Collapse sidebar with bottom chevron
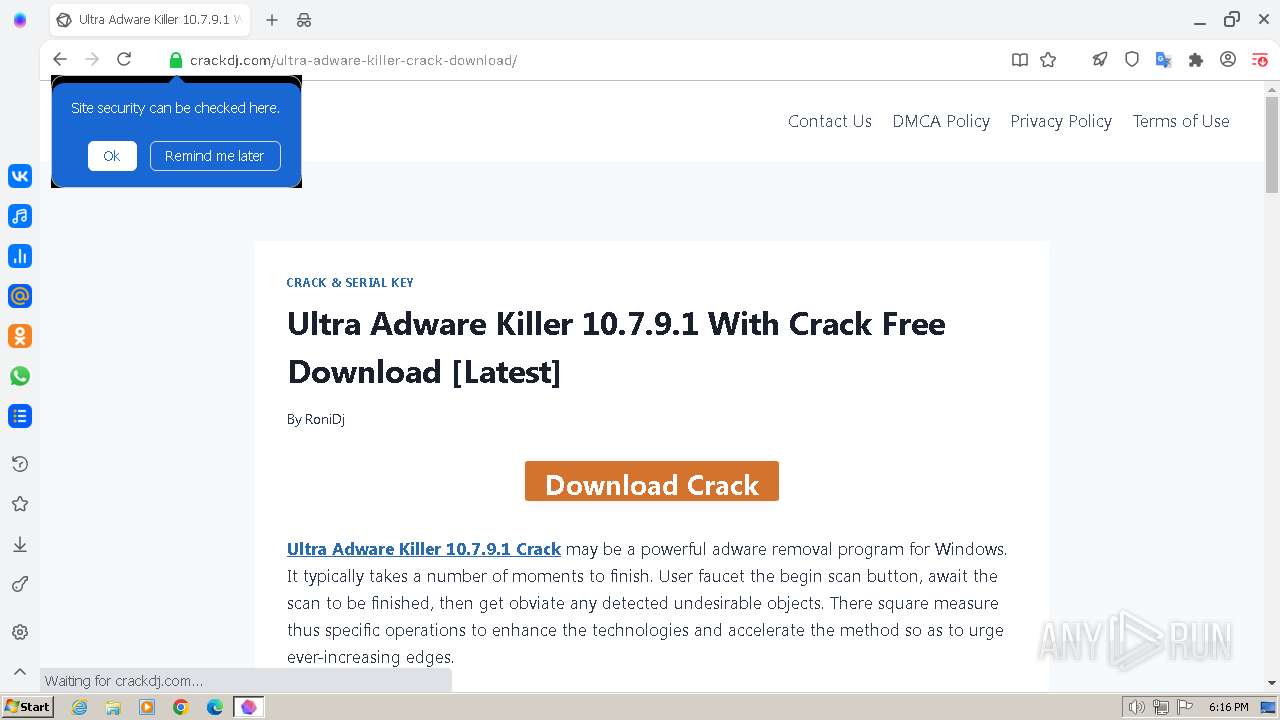Image resolution: width=1280 pixels, height=720 pixels. (20, 672)
